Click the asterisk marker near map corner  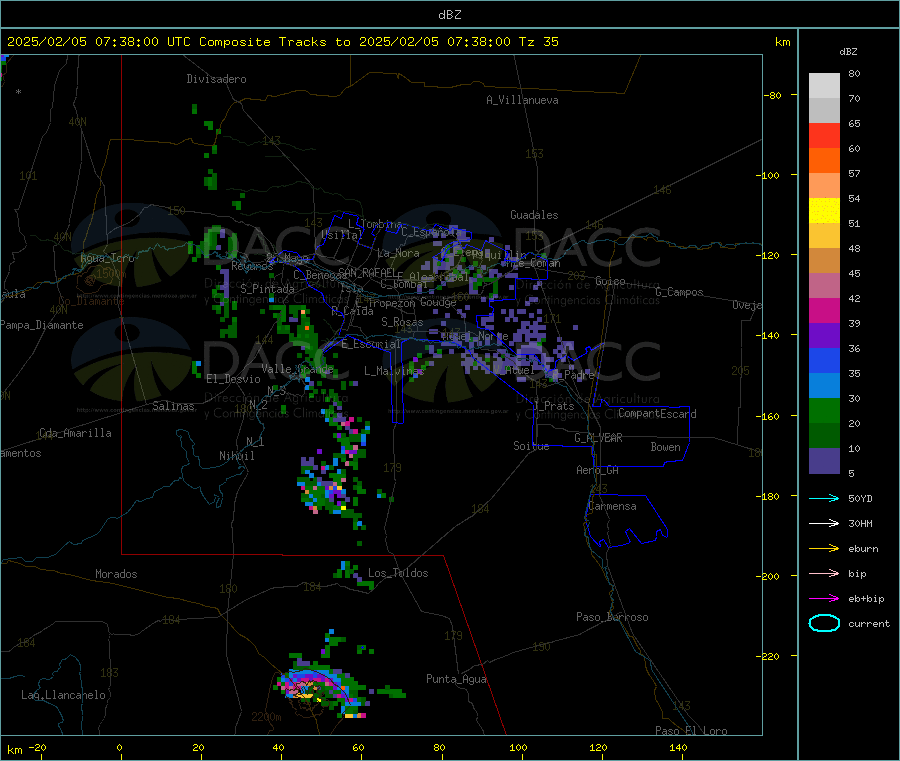pos(19,92)
